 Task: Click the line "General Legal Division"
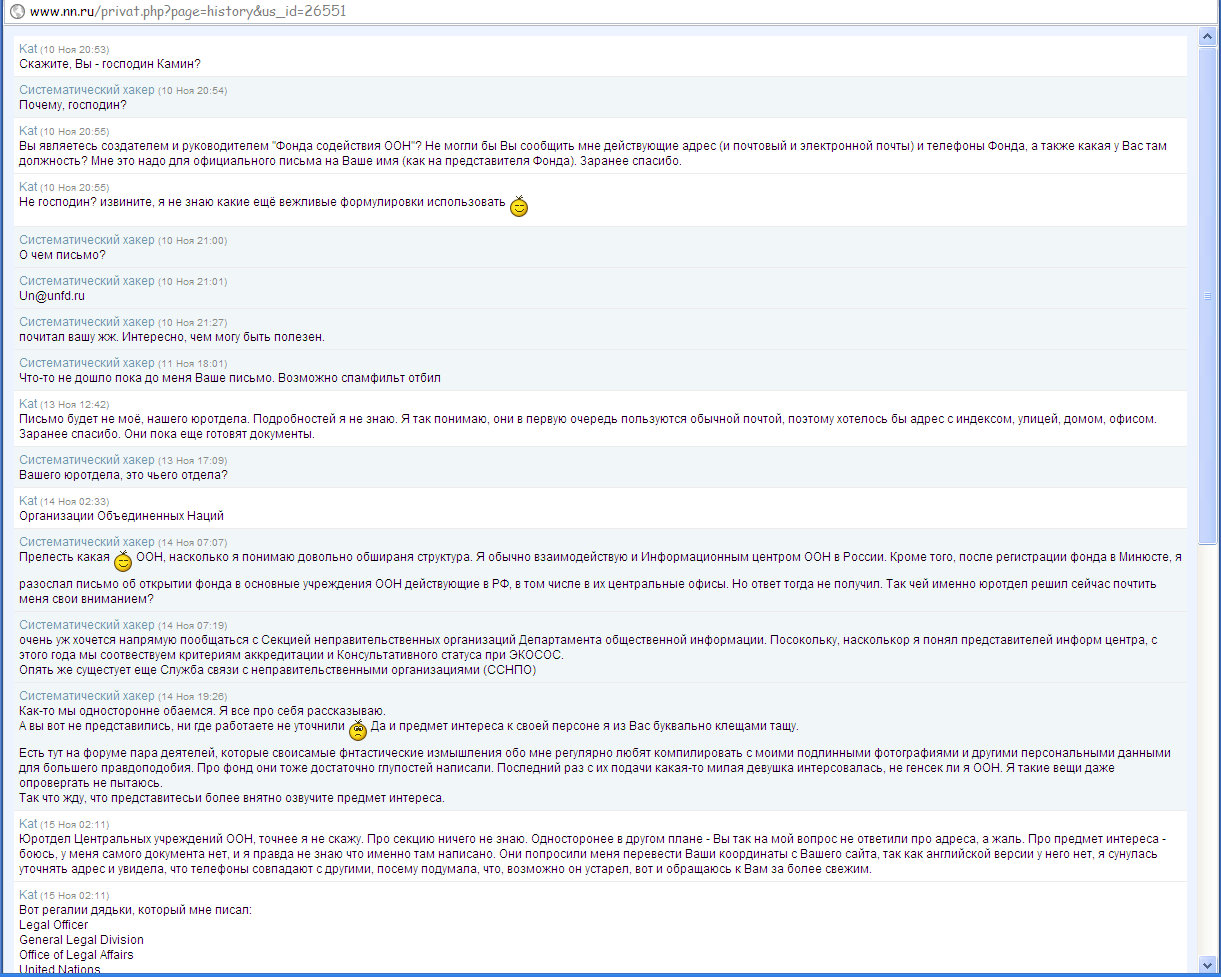click(x=81, y=940)
